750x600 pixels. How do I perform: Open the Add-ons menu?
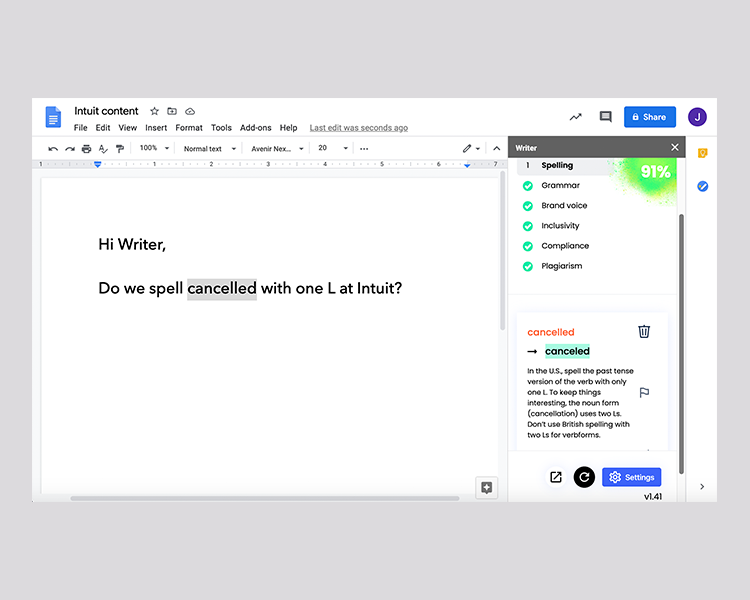[255, 128]
